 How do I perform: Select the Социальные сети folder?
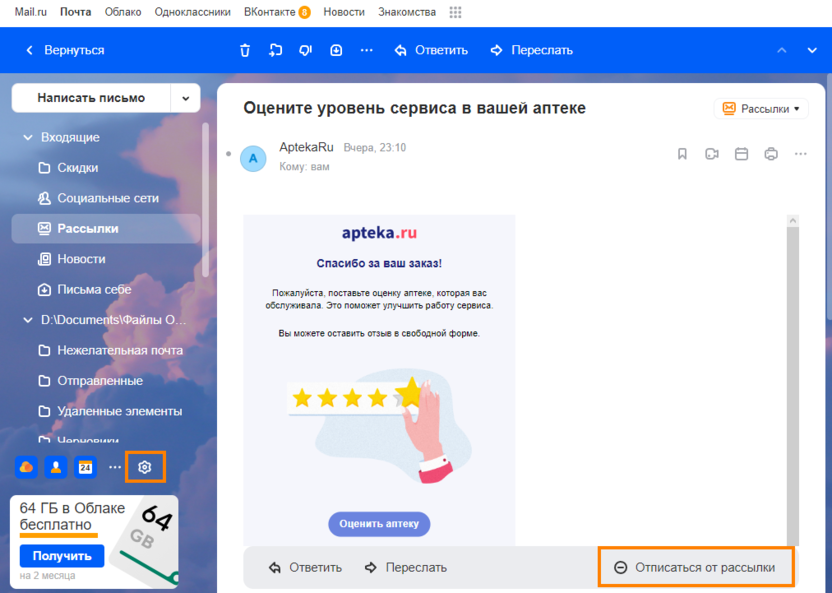tap(108, 198)
